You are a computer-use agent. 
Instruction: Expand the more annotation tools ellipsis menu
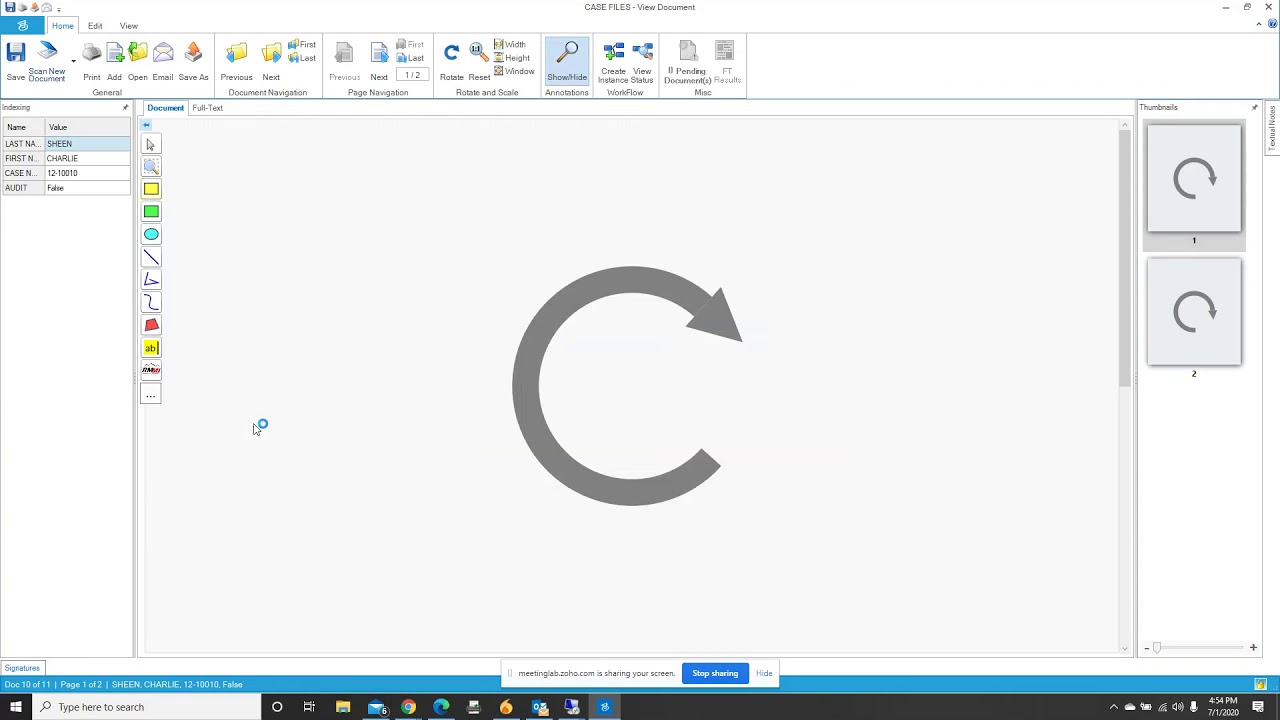point(150,394)
